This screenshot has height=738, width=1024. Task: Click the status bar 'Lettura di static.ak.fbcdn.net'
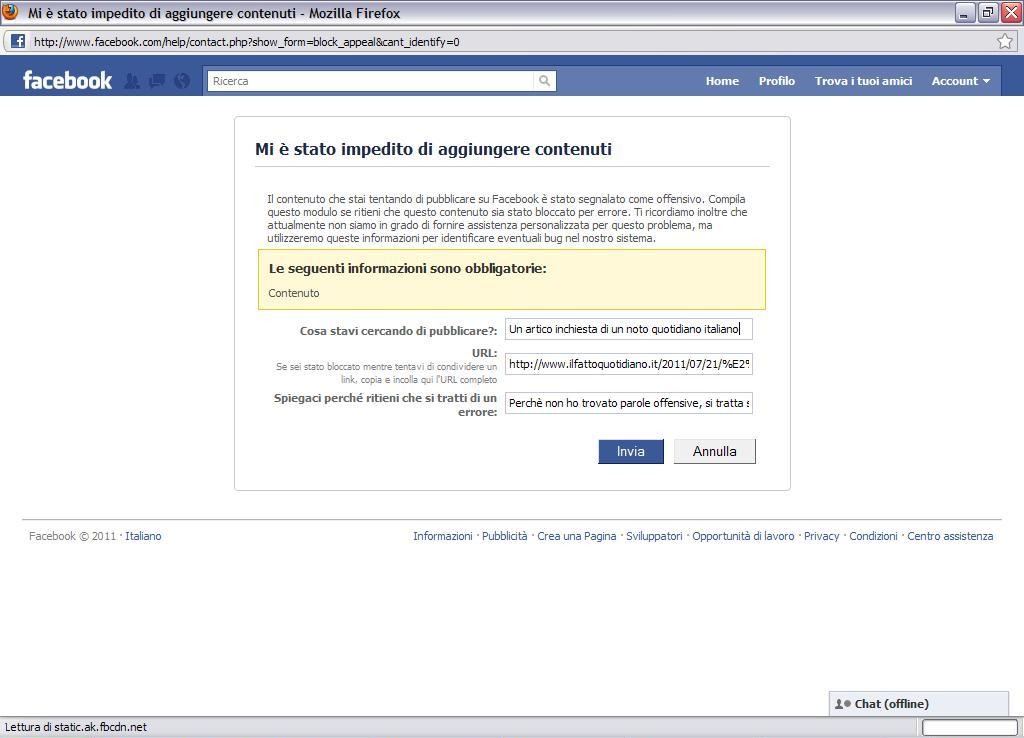point(76,727)
